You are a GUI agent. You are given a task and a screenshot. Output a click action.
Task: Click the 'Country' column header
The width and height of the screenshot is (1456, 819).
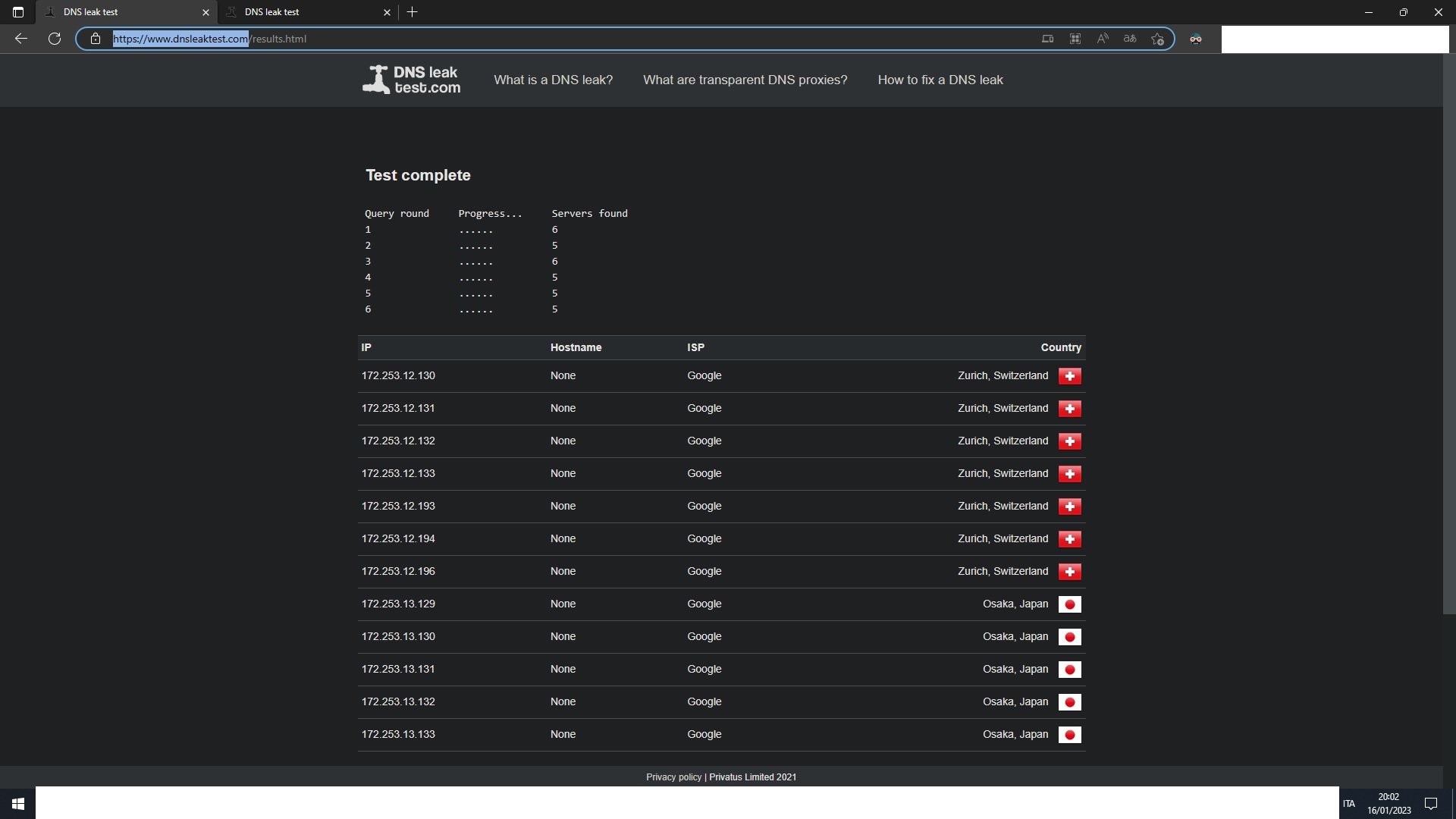pos(1061,347)
